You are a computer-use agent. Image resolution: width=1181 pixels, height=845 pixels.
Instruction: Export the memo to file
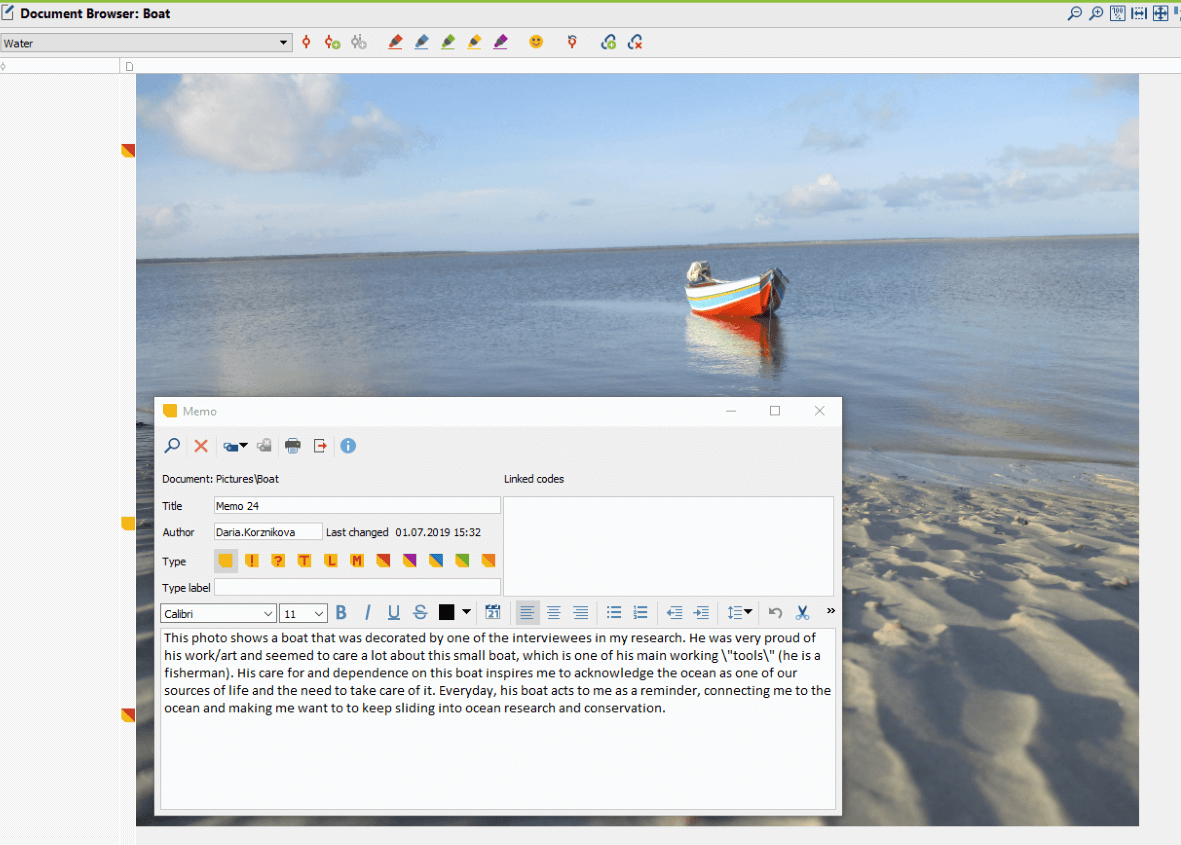tap(320, 446)
